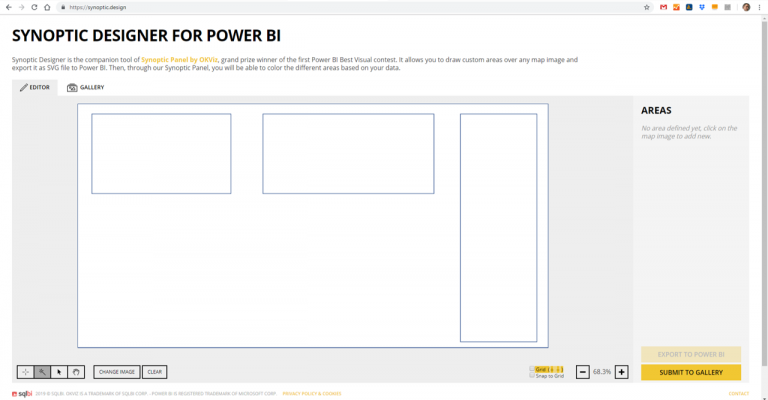Open the dark blue extension icon
The width and height of the screenshot is (768, 400).
pos(689,7)
